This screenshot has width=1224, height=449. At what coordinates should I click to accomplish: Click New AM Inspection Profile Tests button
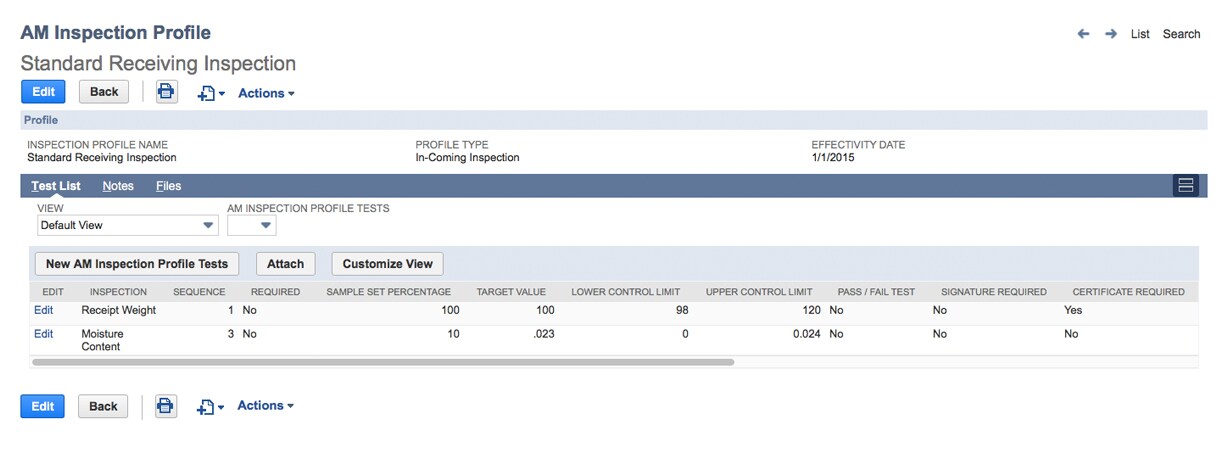coord(137,264)
